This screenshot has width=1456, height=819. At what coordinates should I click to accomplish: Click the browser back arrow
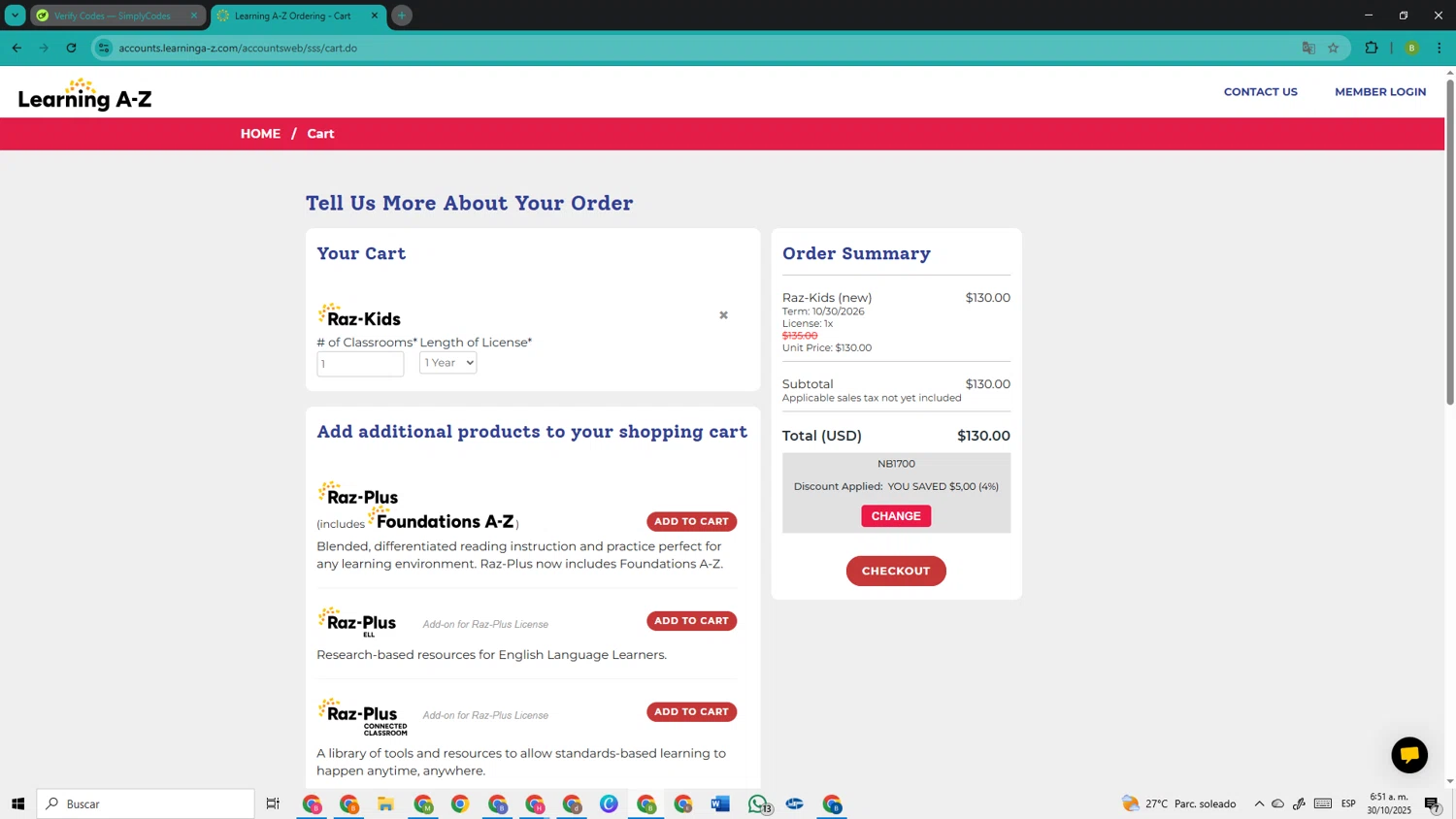pos(17,48)
